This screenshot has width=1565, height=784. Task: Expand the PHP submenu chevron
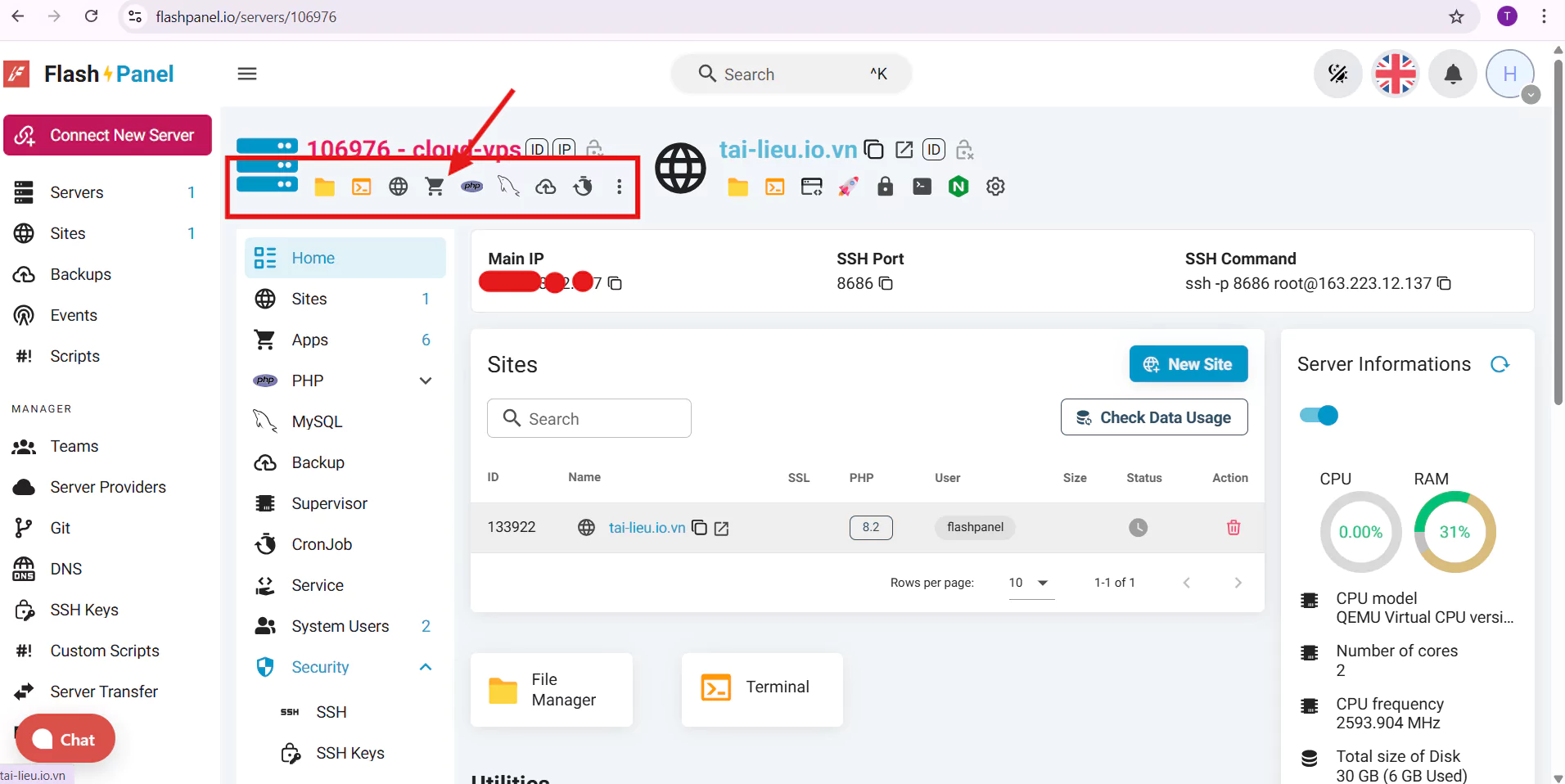click(x=426, y=381)
